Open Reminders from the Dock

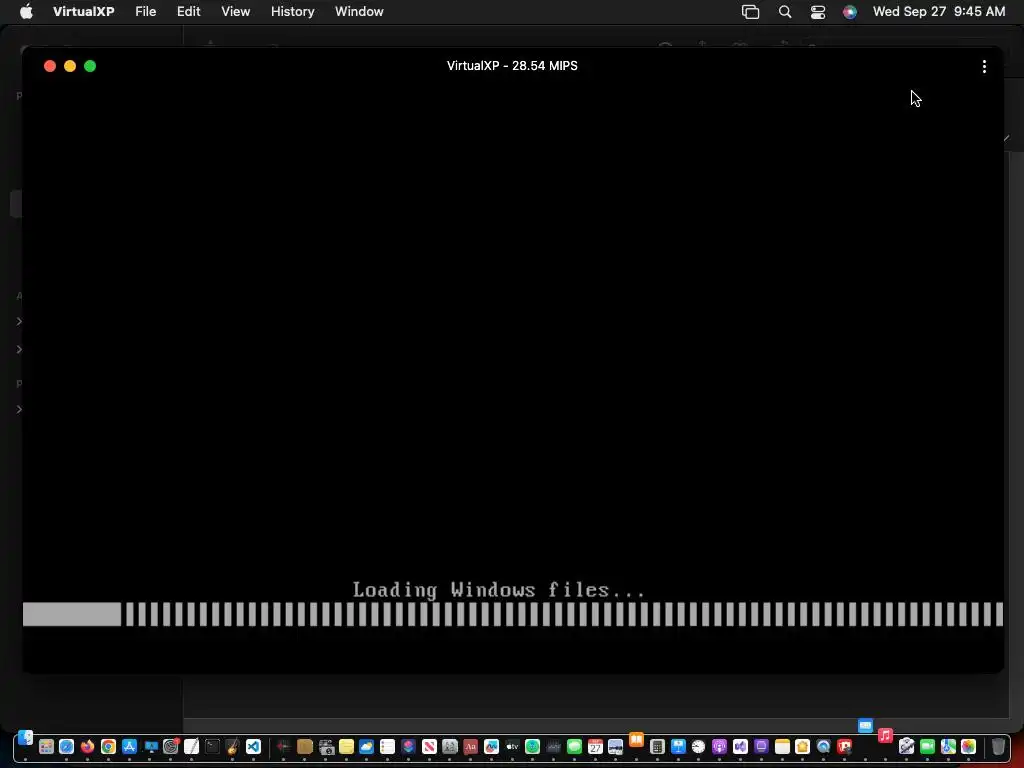click(387, 746)
